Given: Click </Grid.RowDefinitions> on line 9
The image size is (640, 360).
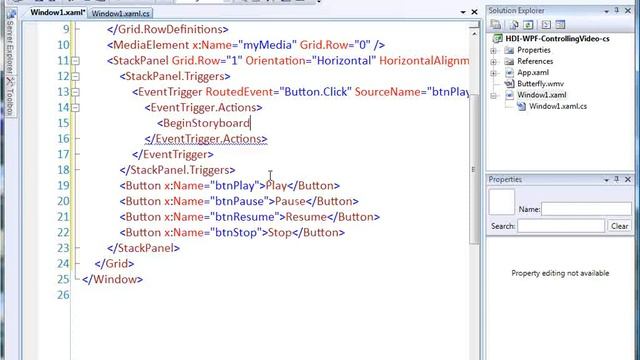Looking at the screenshot, I should [168, 29].
